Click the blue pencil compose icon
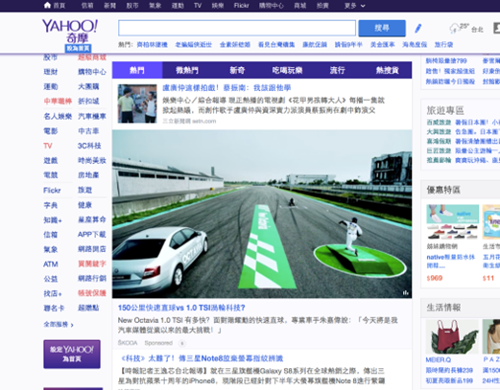Image resolution: width=500 pixels, height=390 pixels. (418, 28)
